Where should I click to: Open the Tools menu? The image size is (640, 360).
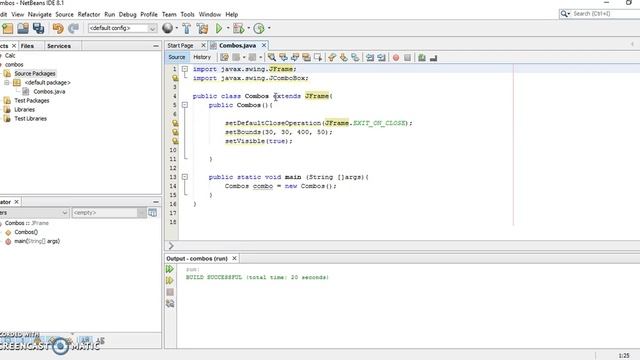point(187,14)
